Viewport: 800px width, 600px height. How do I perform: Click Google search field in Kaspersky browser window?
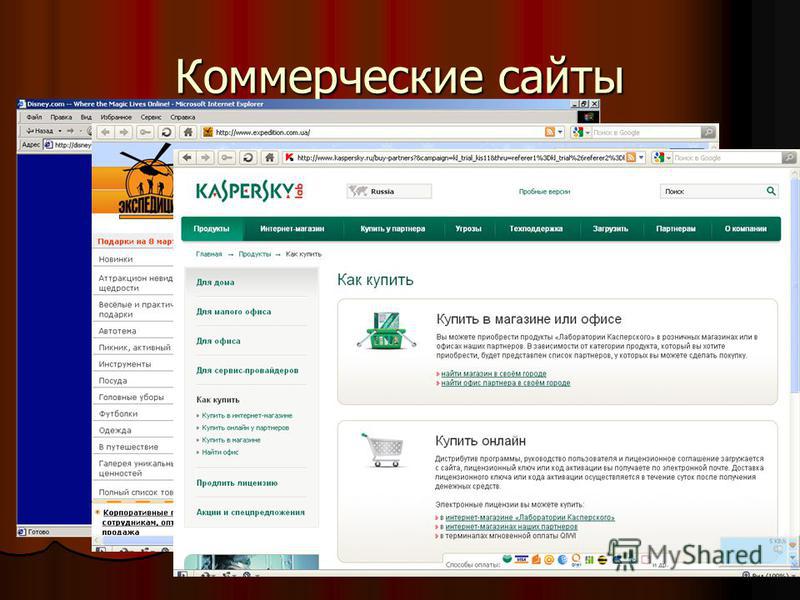[727, 158]
